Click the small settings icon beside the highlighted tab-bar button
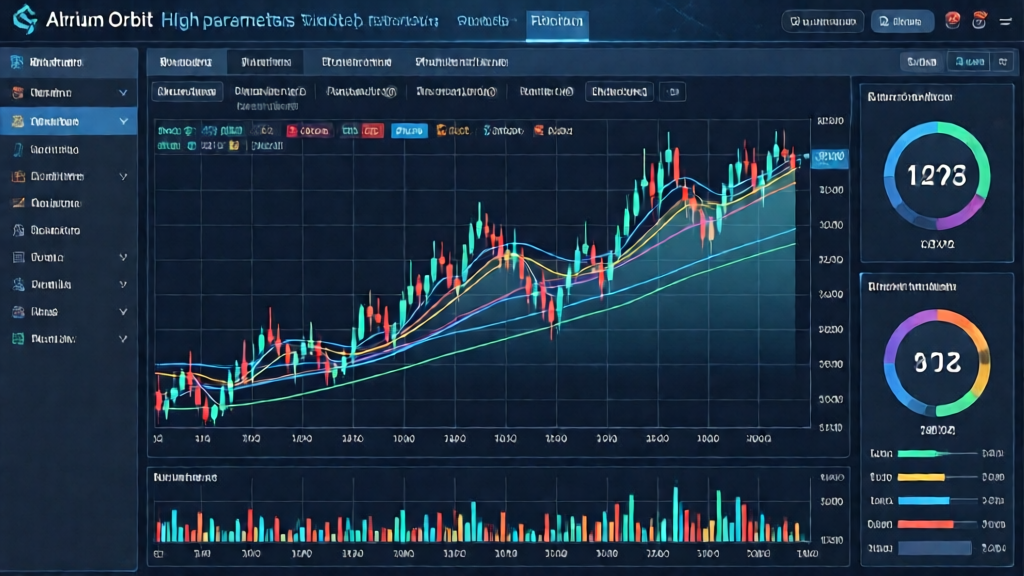The image size is (1024, 576). click(1002, 62)
